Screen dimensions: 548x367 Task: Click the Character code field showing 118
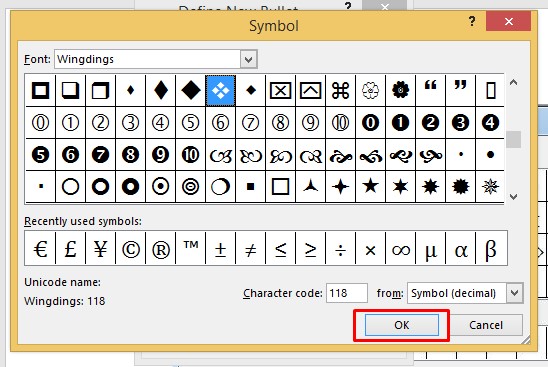click(347, 293)
